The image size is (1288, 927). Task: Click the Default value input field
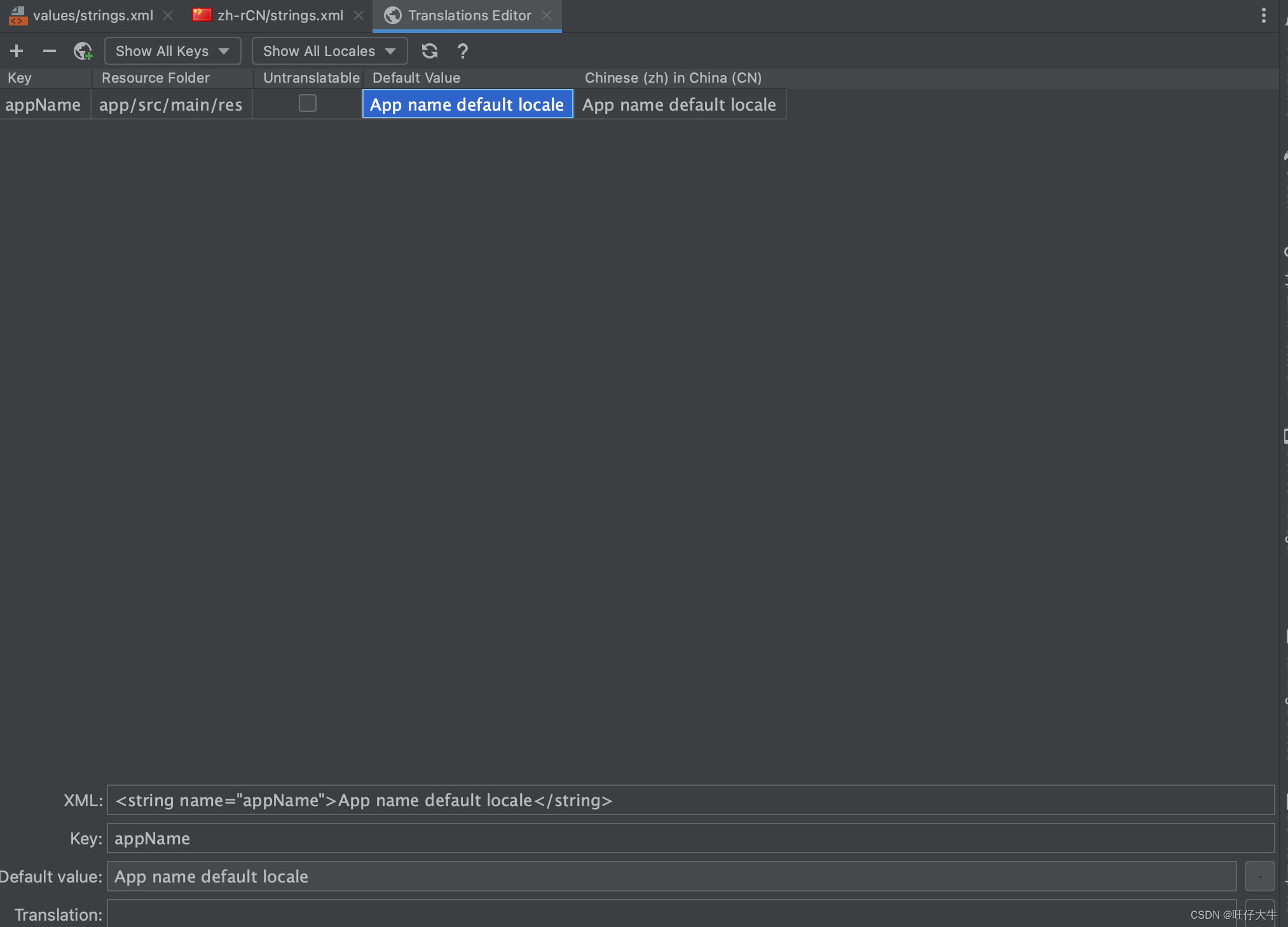tap(671, 876)
